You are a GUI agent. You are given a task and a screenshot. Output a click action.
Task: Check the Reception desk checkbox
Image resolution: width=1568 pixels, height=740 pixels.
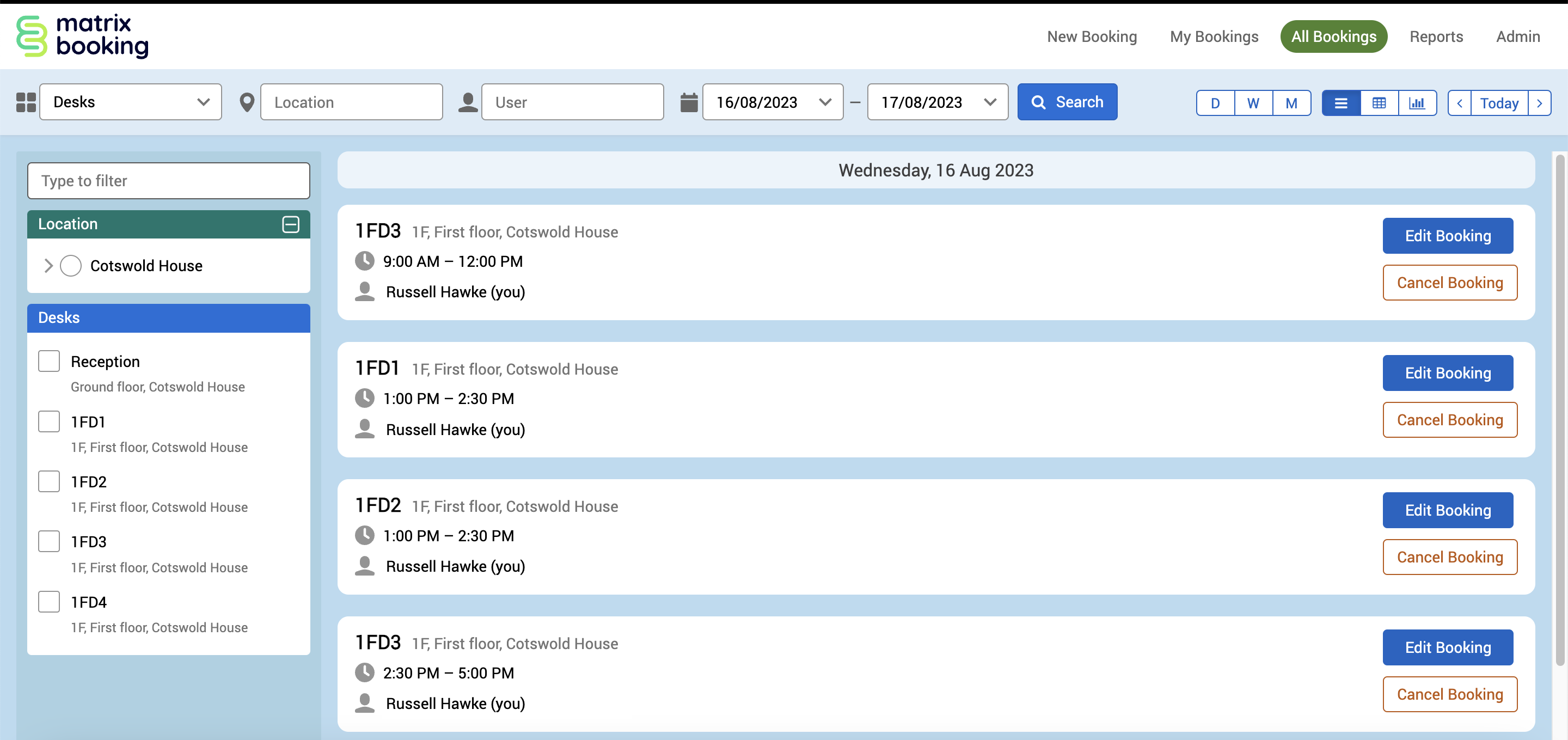point(48,361)
